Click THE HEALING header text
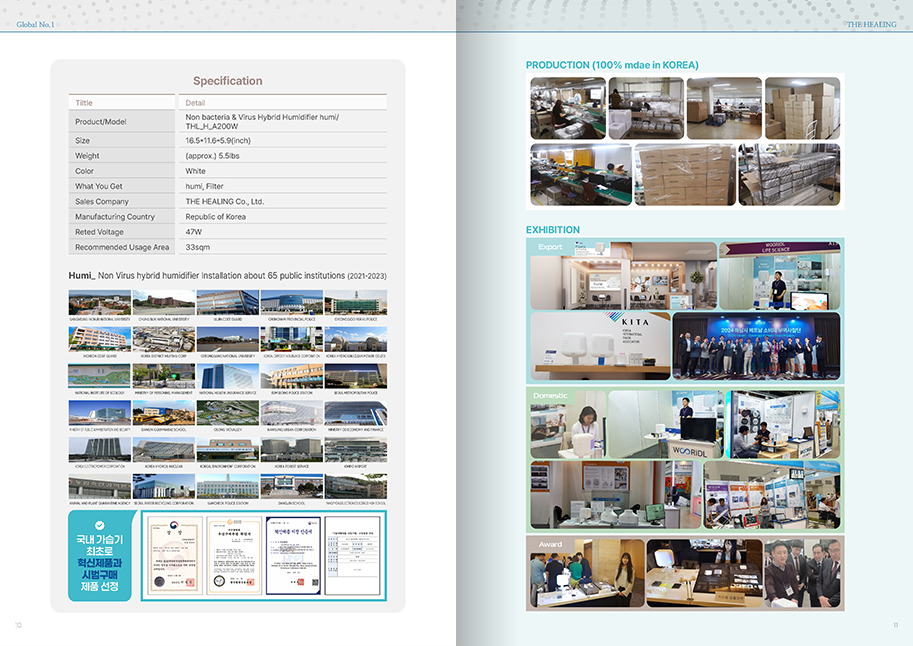 (x=871, y=24)
